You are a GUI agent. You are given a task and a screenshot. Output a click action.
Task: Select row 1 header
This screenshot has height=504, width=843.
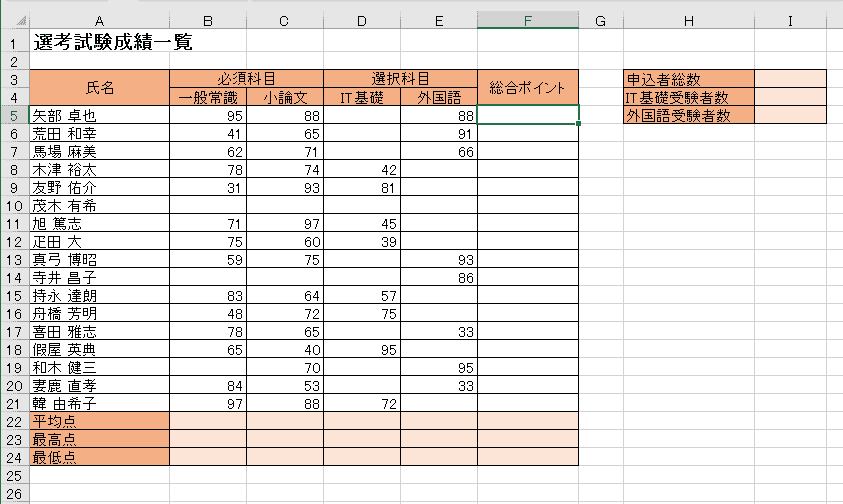pyautogui.click(x=15, y=43)
